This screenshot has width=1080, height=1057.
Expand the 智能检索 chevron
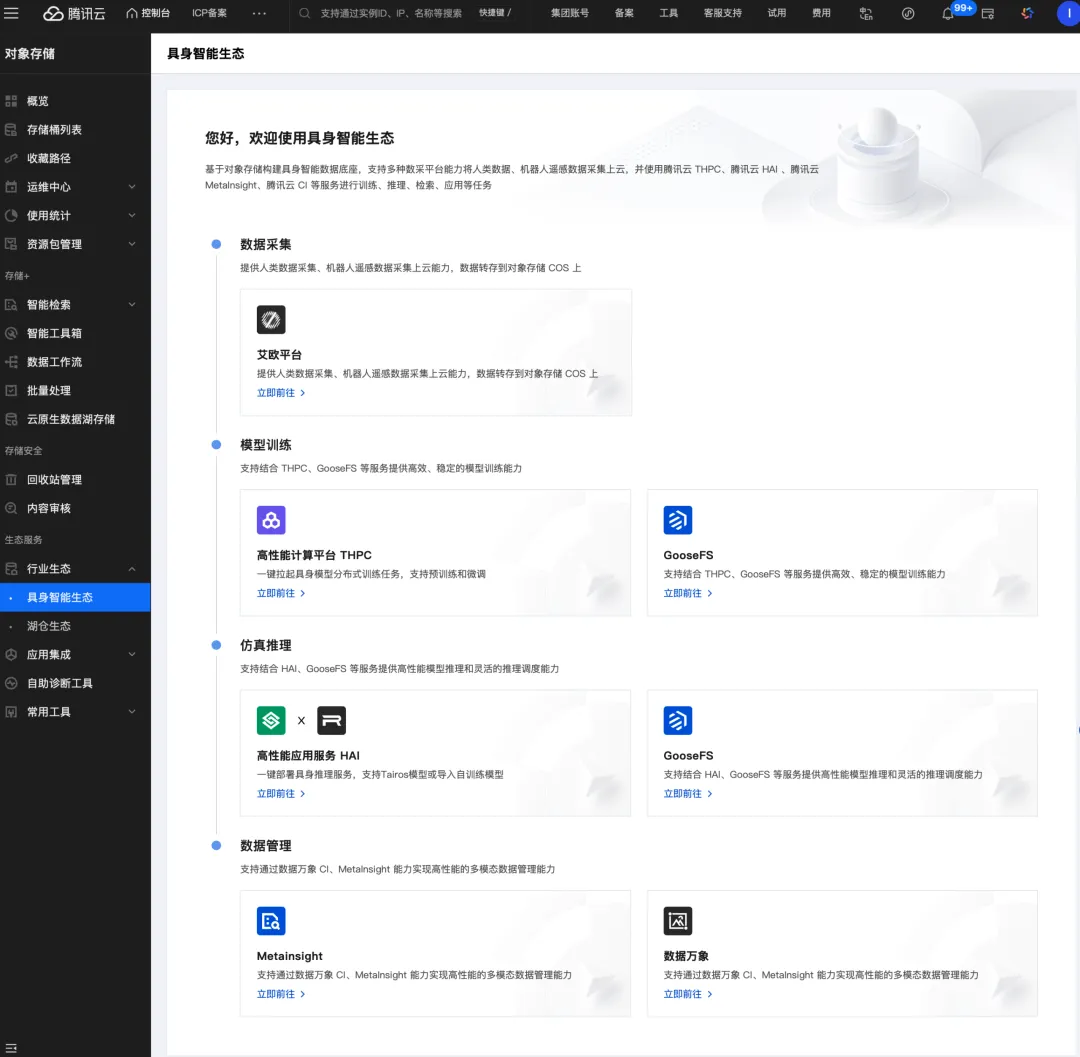132,304
